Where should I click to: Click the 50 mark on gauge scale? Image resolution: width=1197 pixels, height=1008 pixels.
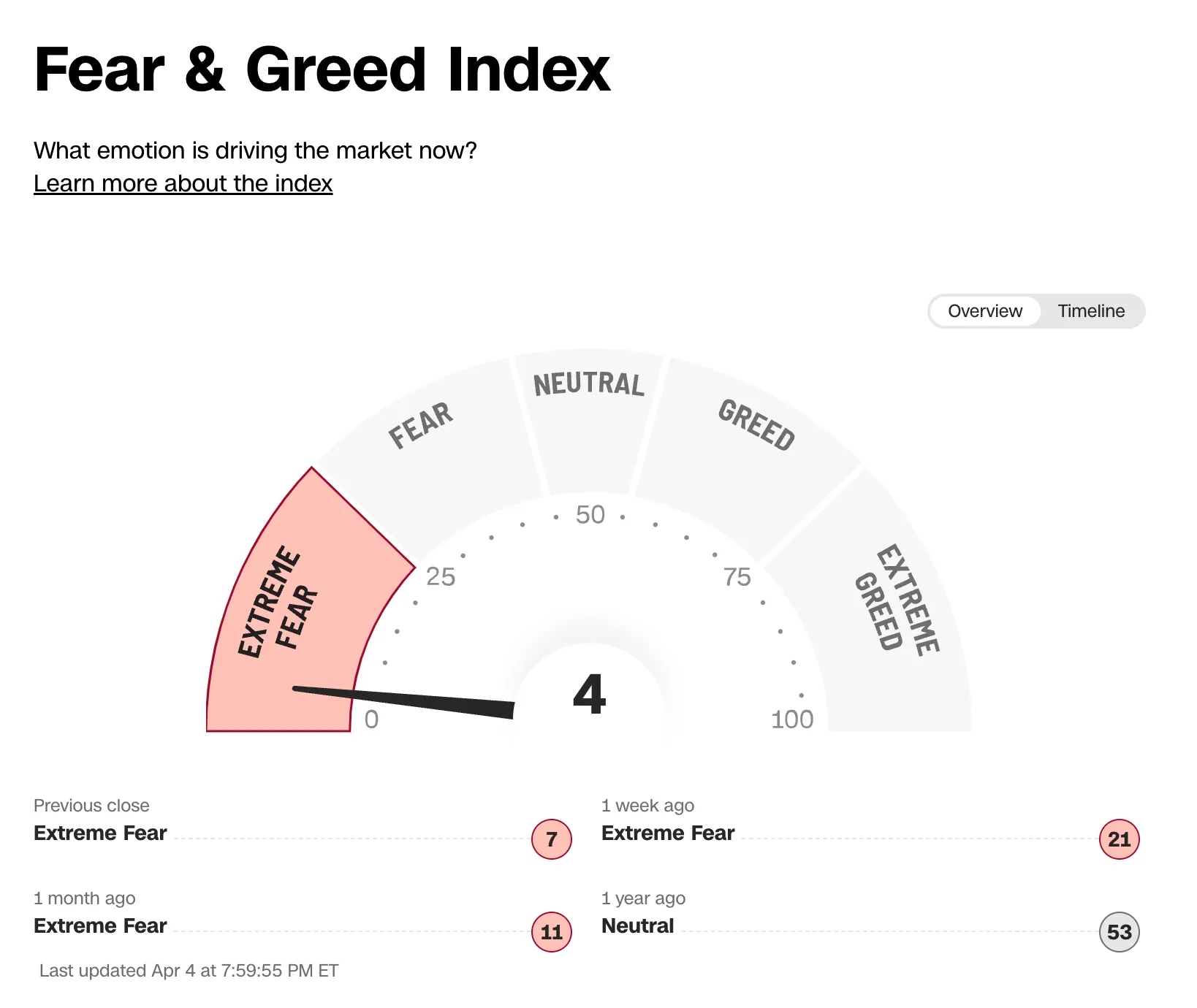tap(590, 515)
